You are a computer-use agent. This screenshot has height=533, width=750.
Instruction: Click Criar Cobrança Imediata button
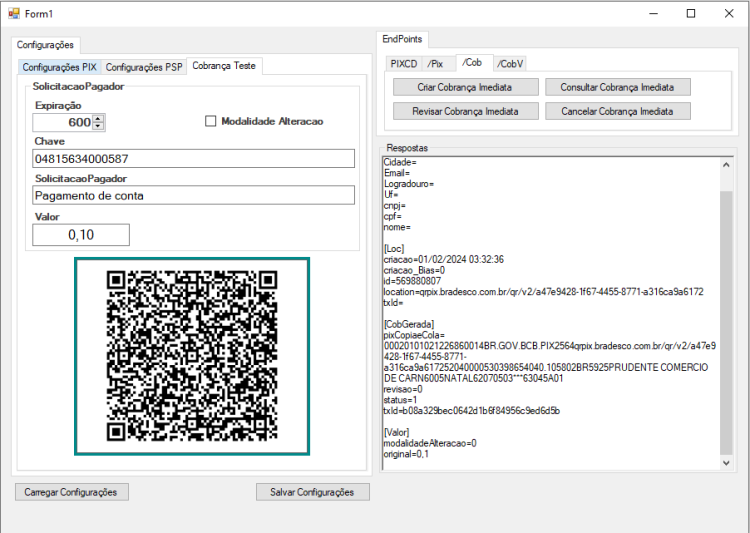point(466,87)
